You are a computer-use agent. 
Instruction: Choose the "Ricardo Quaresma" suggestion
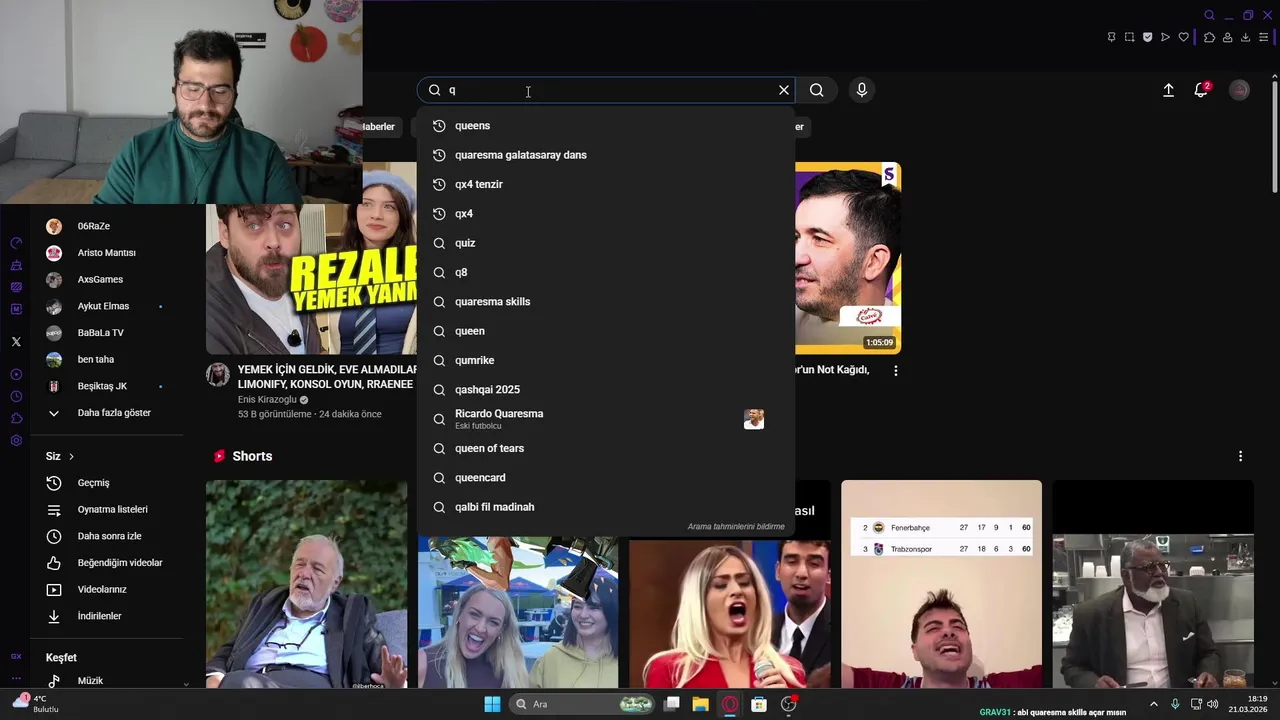(x=606, y=419)
